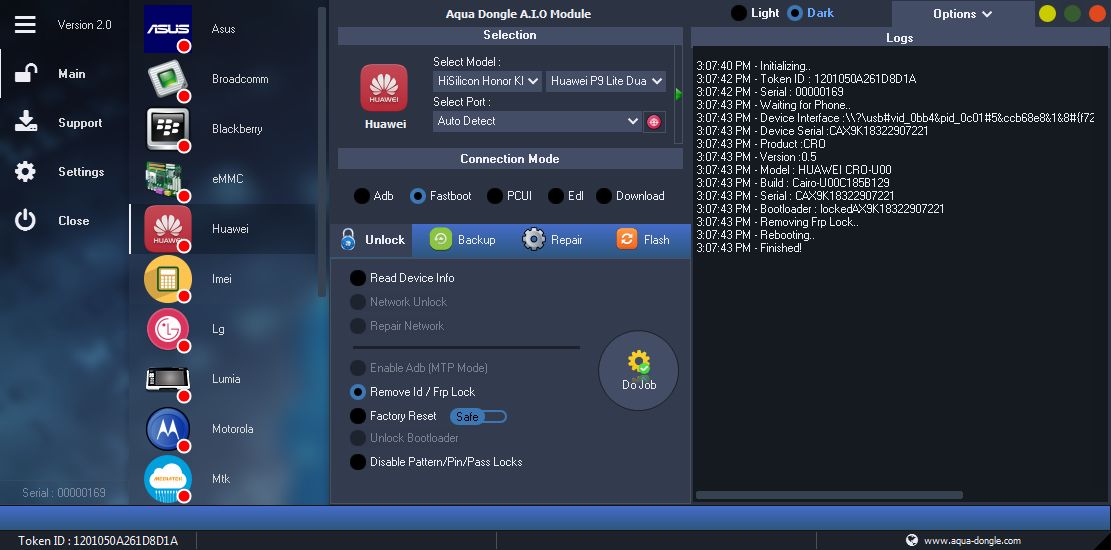
Task: Select Download connection mode
Action: point(631,196)
